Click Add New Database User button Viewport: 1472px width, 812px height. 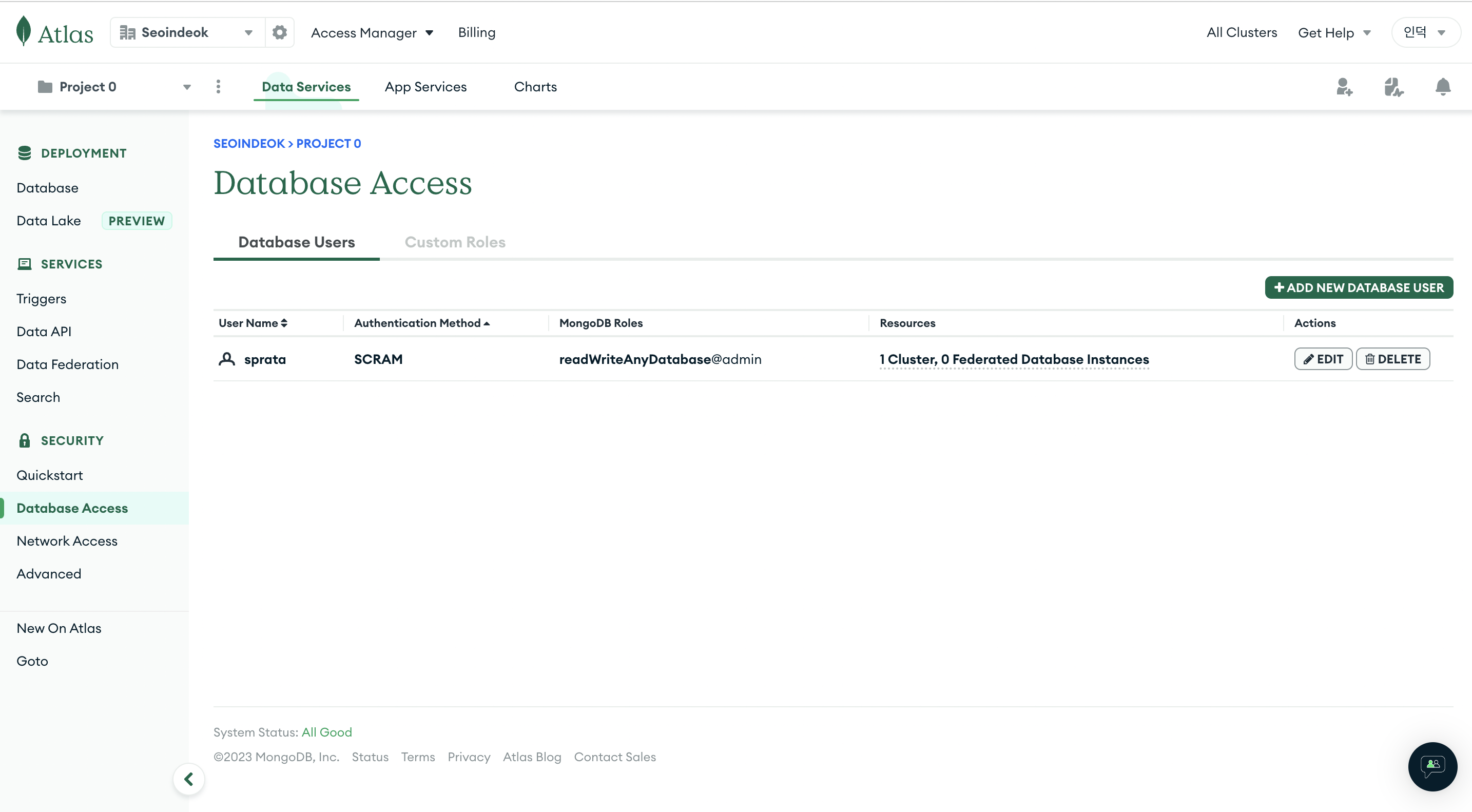click(1359, 287)
